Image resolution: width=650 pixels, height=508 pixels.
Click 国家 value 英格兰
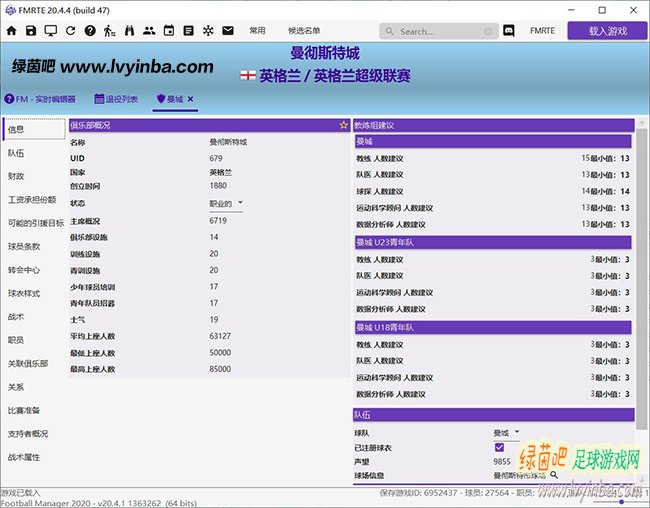pos(221,173)
